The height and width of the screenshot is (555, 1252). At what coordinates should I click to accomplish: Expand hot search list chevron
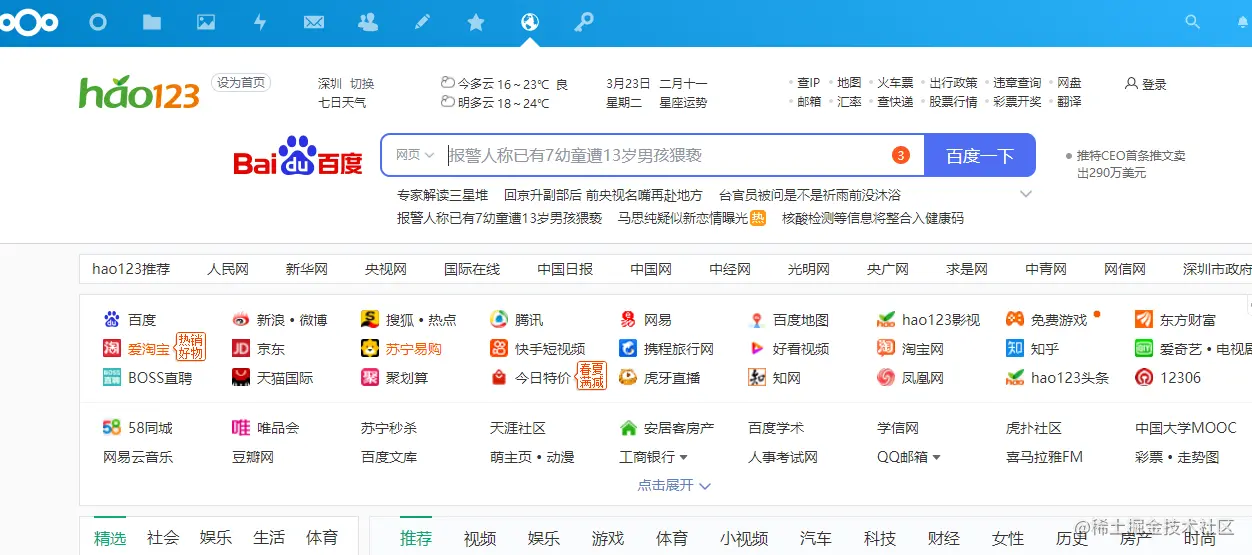(1025, 195)
